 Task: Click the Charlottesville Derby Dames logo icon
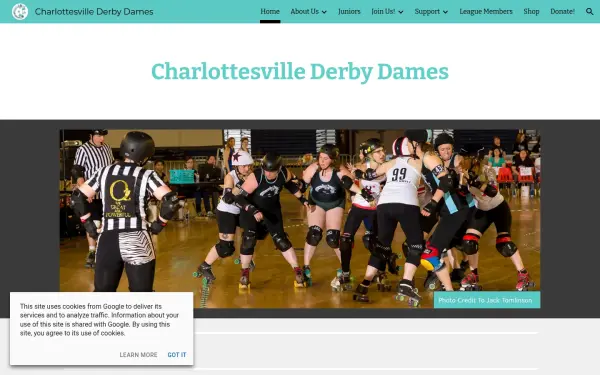tap(20, 11)
